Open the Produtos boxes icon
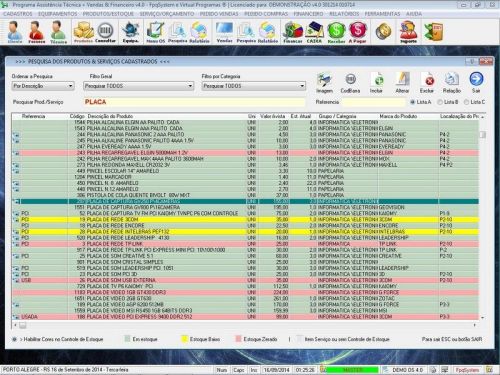 83,32
